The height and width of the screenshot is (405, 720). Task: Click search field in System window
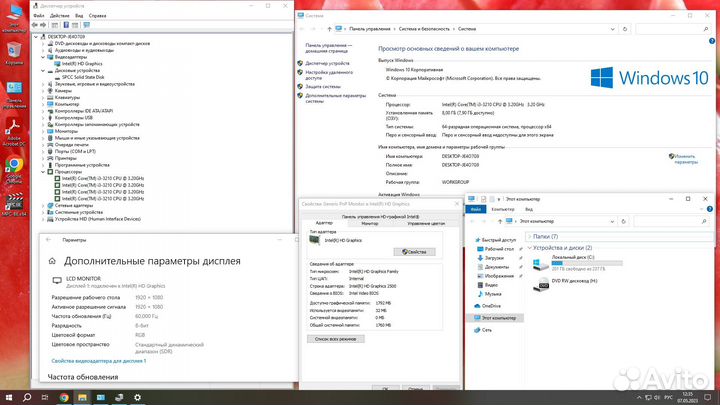(674, 29)
